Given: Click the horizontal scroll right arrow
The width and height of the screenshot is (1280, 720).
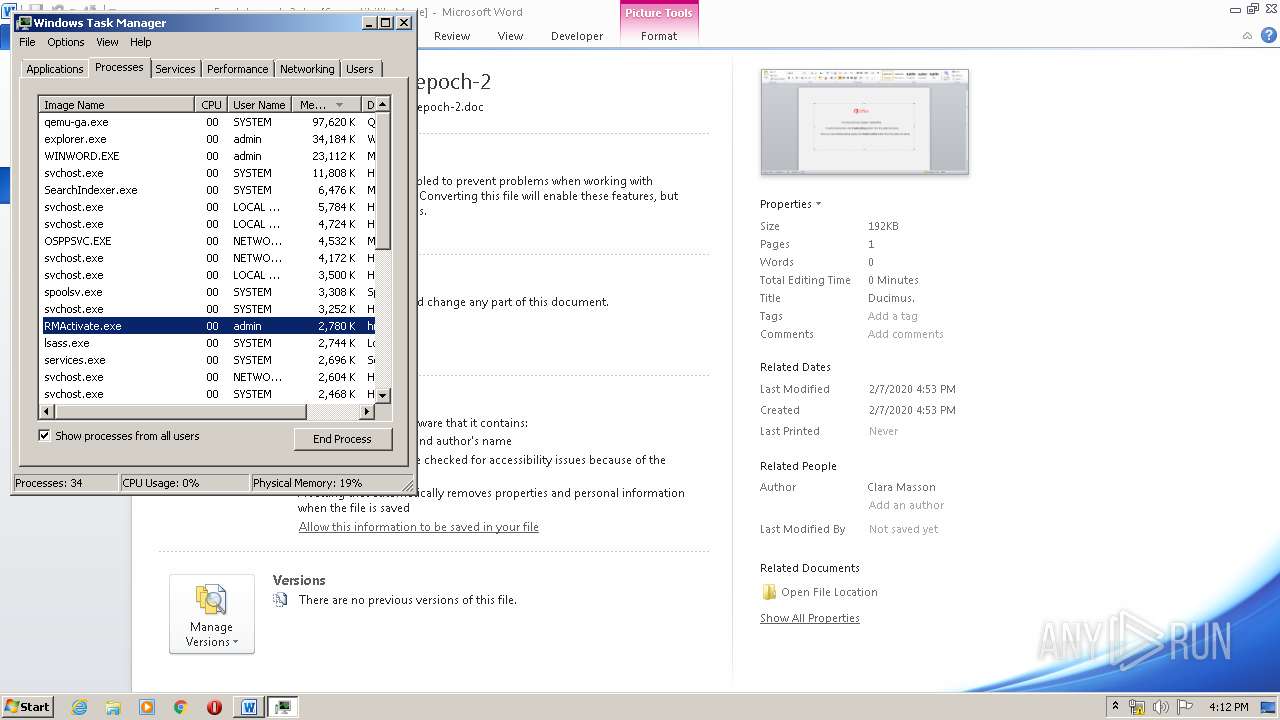Looking at the screenshot, I should 367,411.
